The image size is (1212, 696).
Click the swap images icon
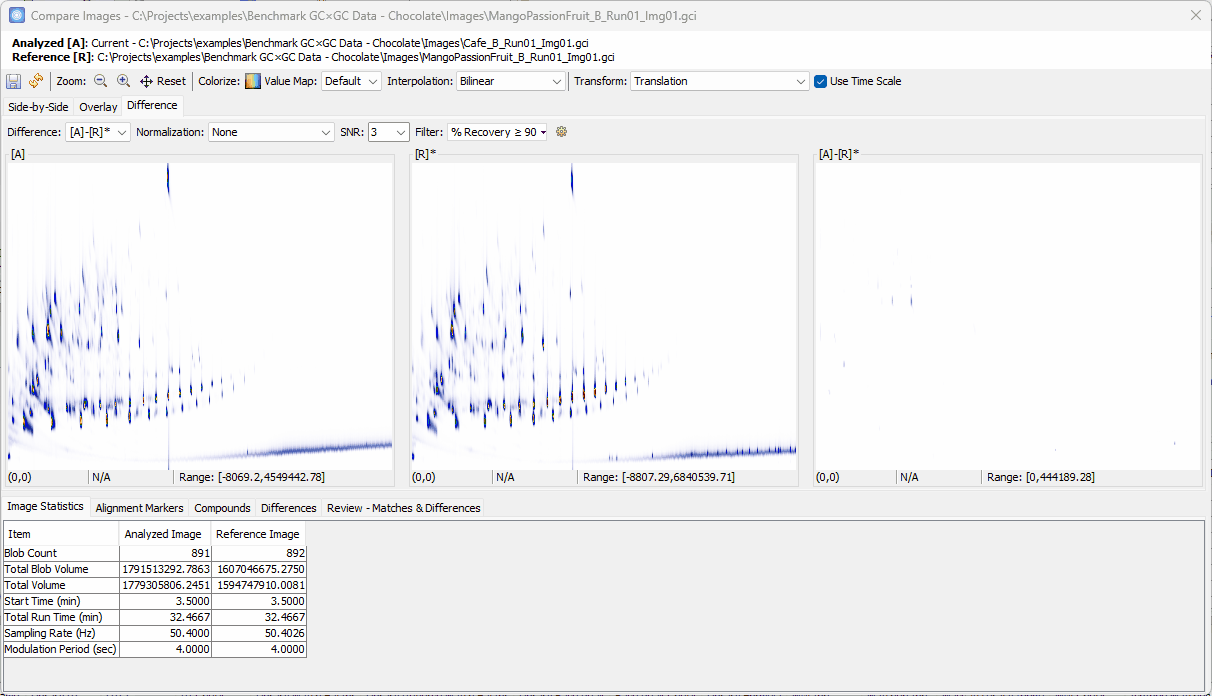point(36,82)
